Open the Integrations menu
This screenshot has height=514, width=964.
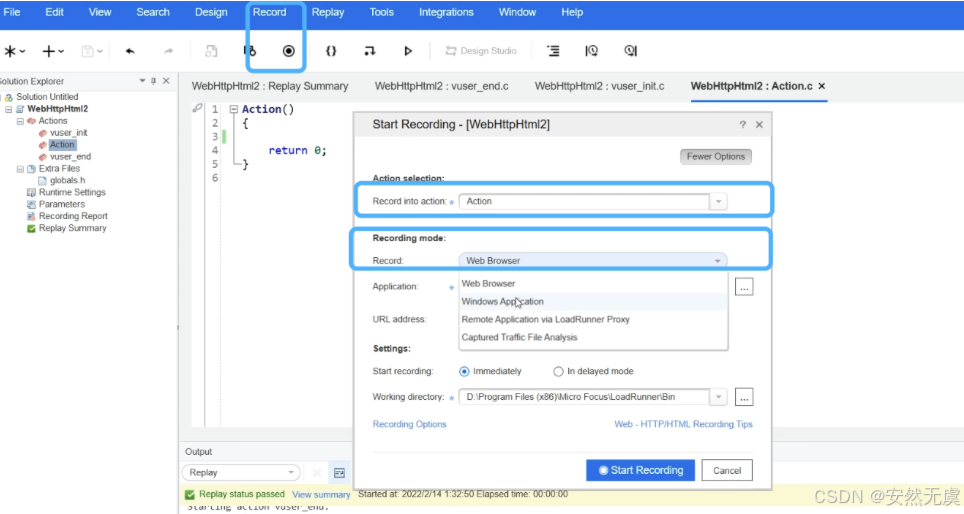click(446, 12)
